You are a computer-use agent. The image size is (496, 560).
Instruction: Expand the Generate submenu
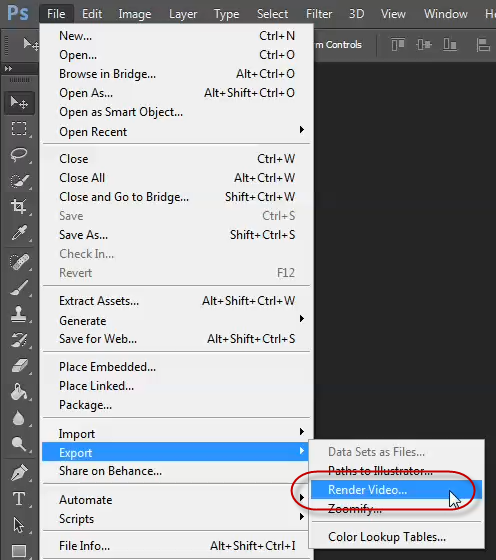(176, 320)
